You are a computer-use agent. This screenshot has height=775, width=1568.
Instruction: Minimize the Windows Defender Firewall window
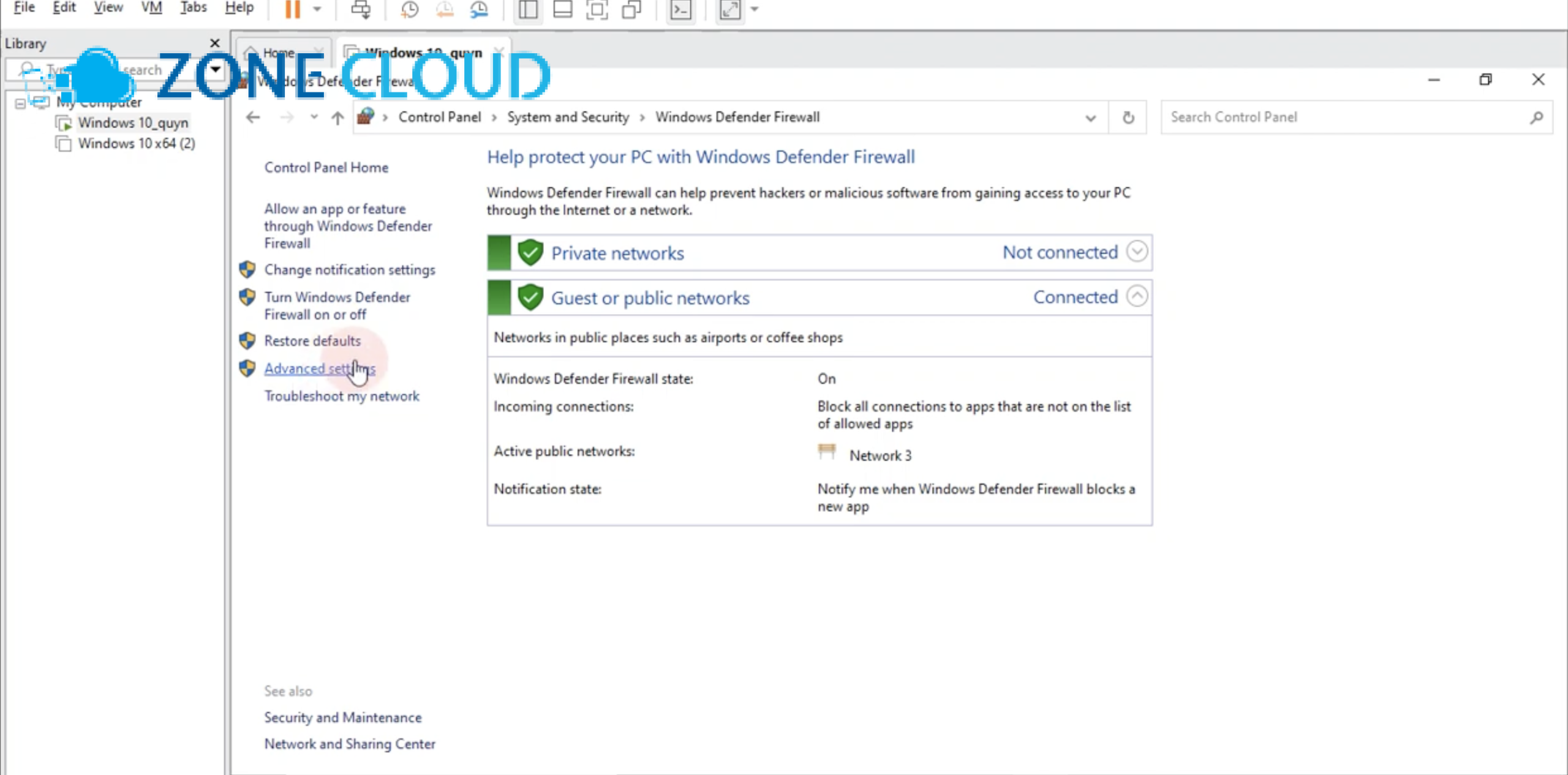pyautogui.click(x=1434, y=80)
